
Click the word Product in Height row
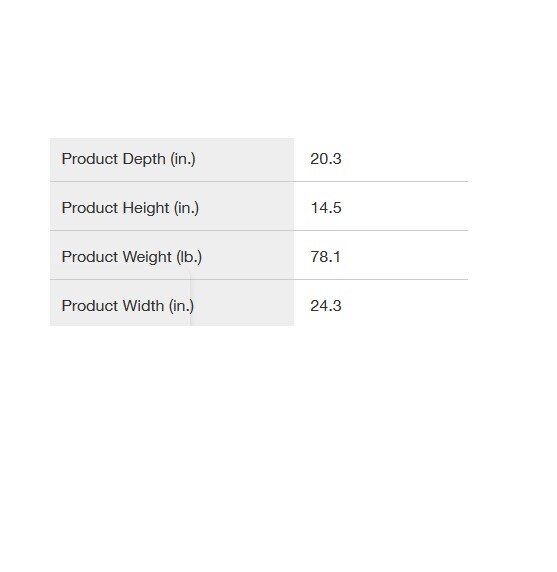click(90, 208)
